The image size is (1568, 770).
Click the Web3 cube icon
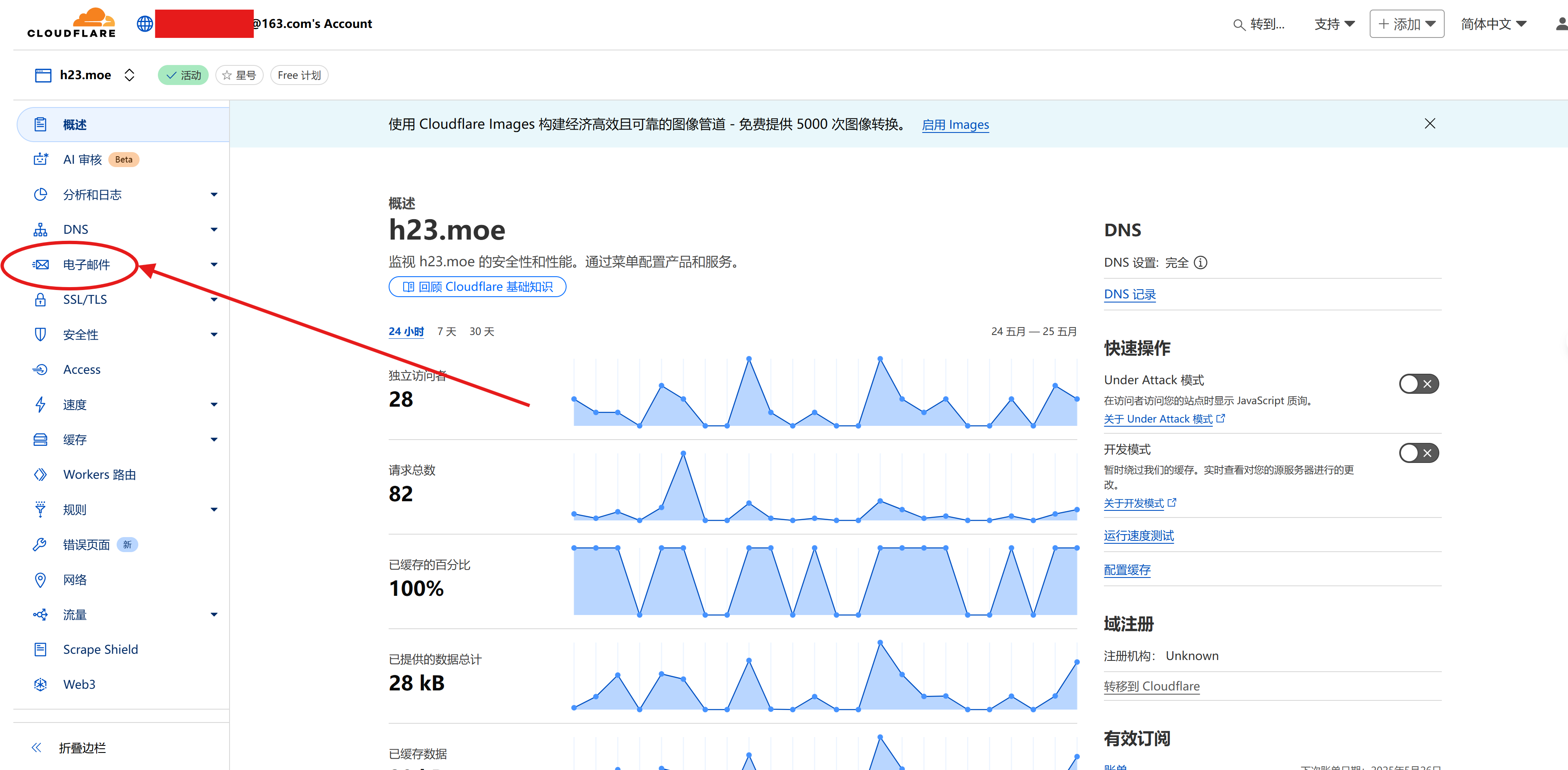[41, 685]
